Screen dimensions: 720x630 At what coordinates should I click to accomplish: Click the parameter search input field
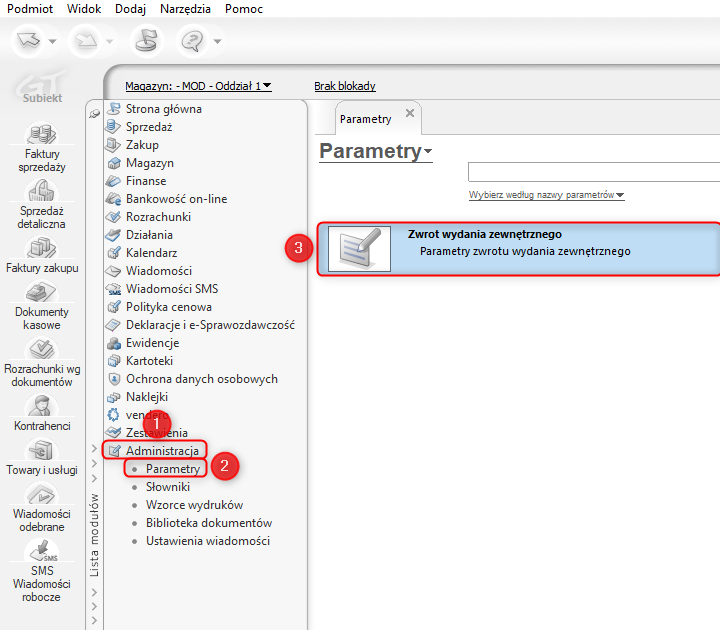pyautogui.click(x=594, y=172)
